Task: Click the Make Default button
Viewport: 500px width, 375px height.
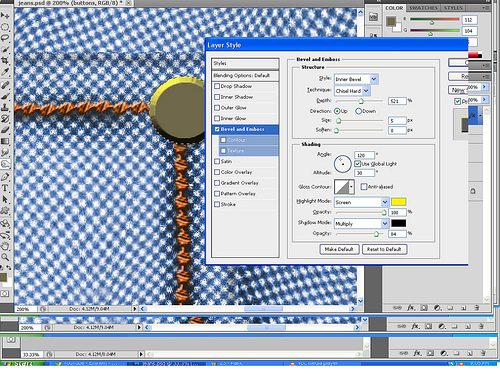Action: point(339,249)
